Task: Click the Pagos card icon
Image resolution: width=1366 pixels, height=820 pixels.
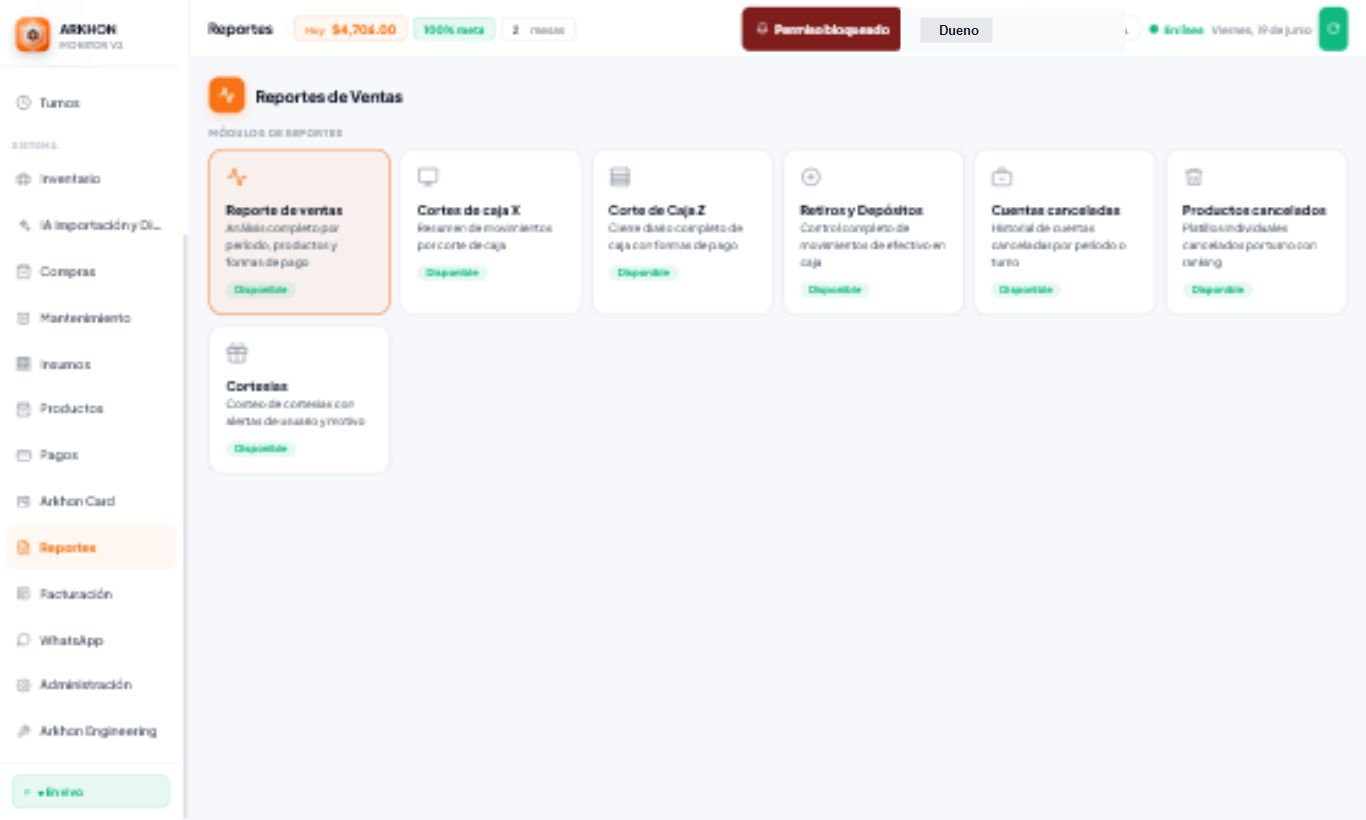Action: [24, 455]
